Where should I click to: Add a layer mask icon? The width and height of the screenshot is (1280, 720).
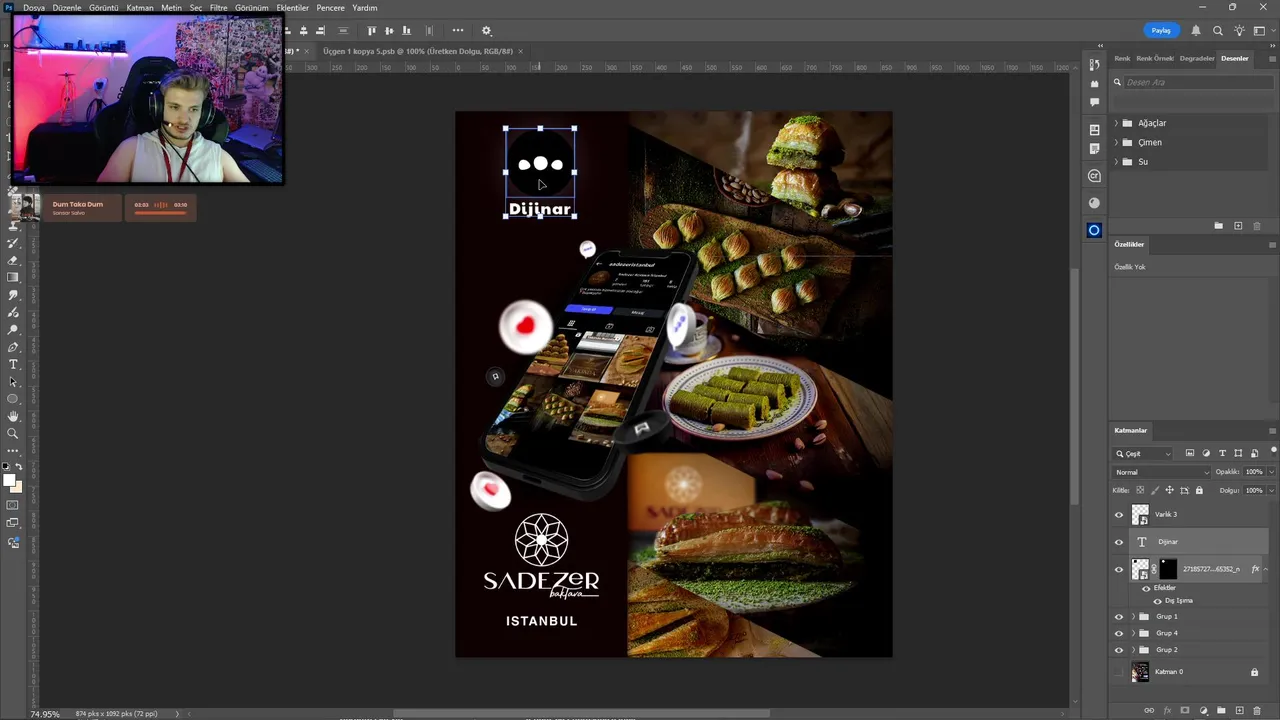coord(1185,710)
